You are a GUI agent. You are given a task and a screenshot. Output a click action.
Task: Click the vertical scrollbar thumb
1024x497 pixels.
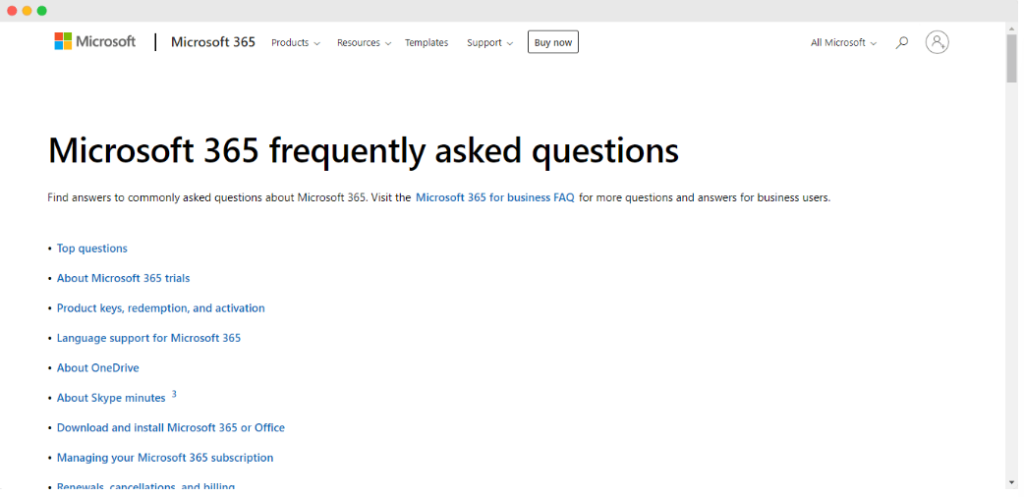click(1012, 57)
